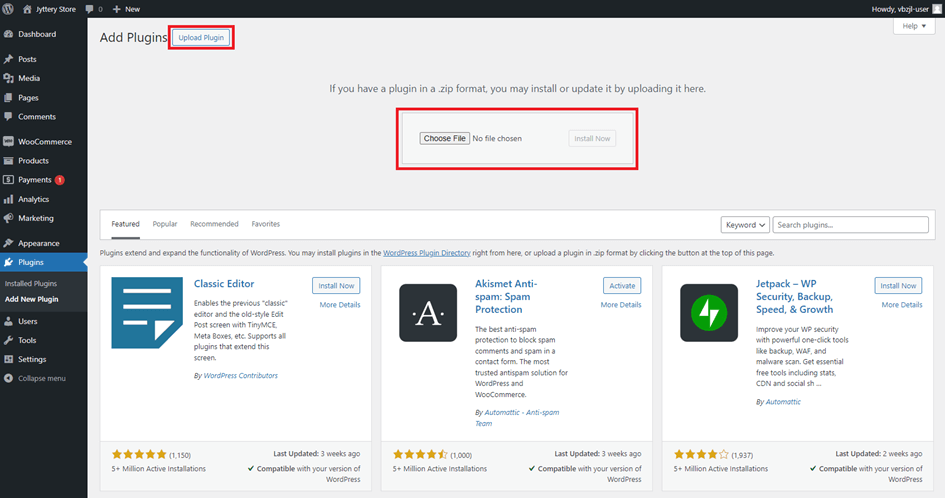This screenshot has width=945, height=498.
Task: Click the Pages icon in sidebar
Action: point(8,98)
